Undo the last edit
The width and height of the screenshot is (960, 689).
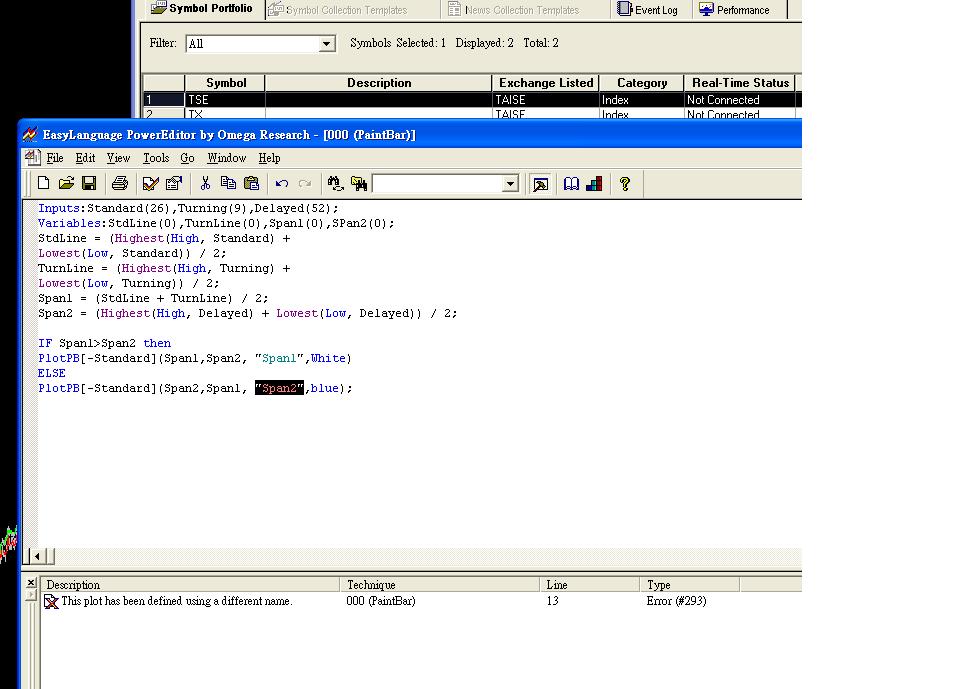[282, 183]
